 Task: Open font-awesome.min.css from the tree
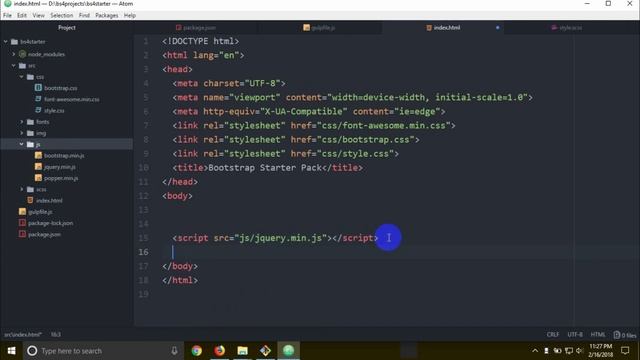click(x=71, y=99)
